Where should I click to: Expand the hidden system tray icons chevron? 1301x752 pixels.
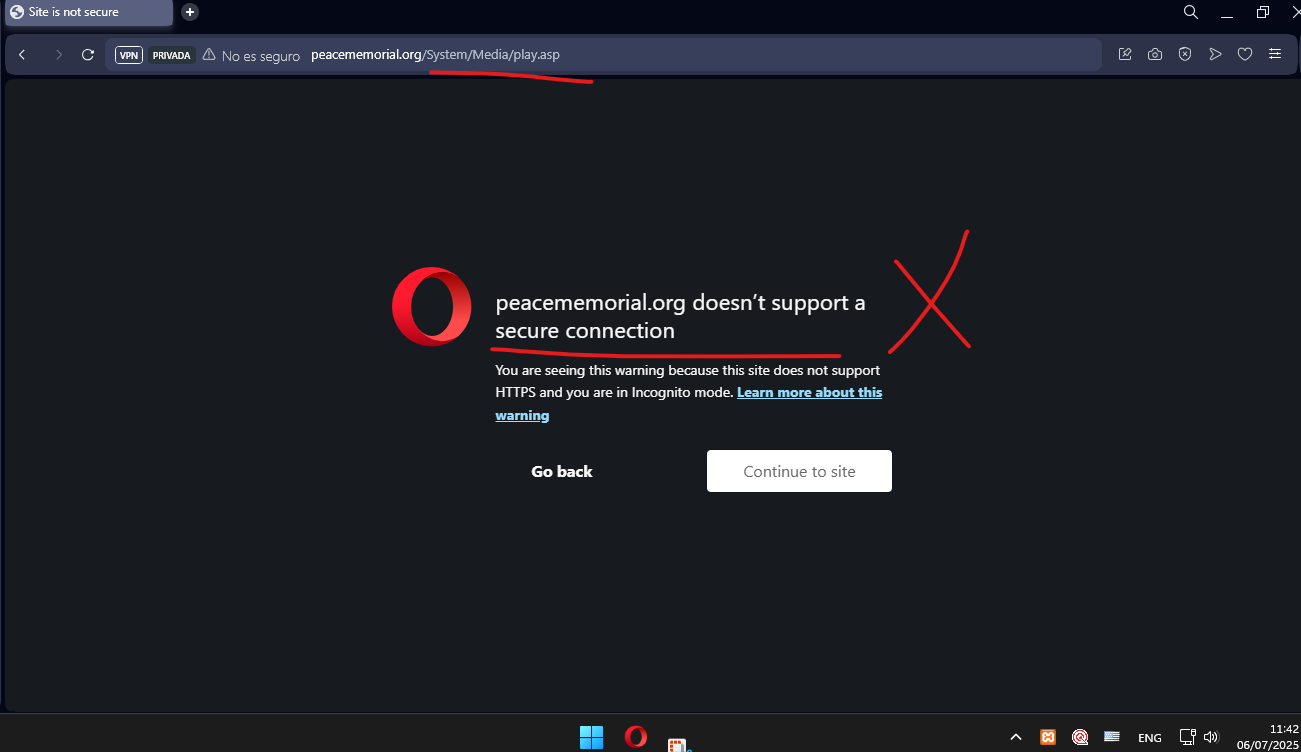(1016, 737)
